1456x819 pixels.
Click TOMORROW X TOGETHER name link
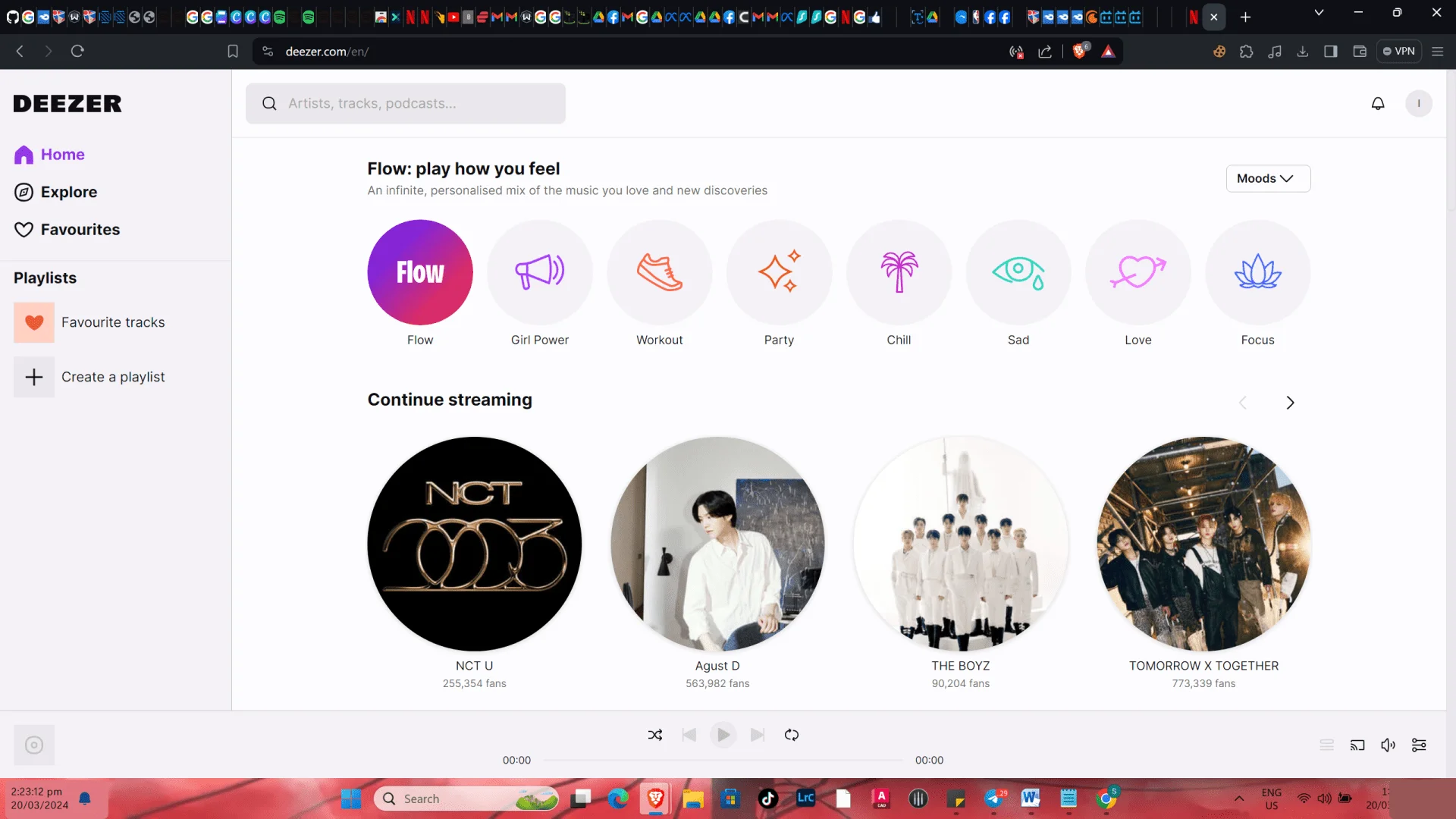coord(1203,666)
